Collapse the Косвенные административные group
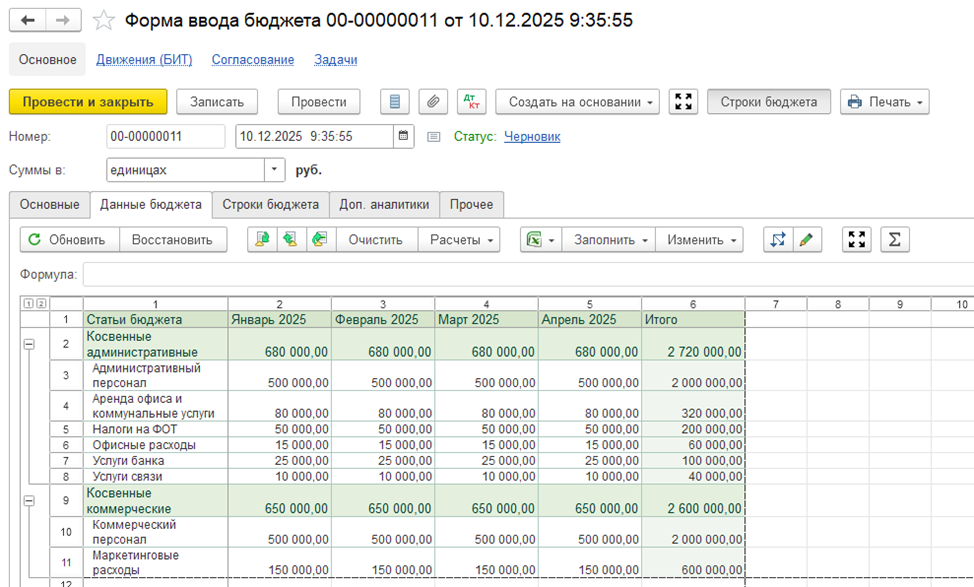 pyautogui.click(x=28, y=343)
